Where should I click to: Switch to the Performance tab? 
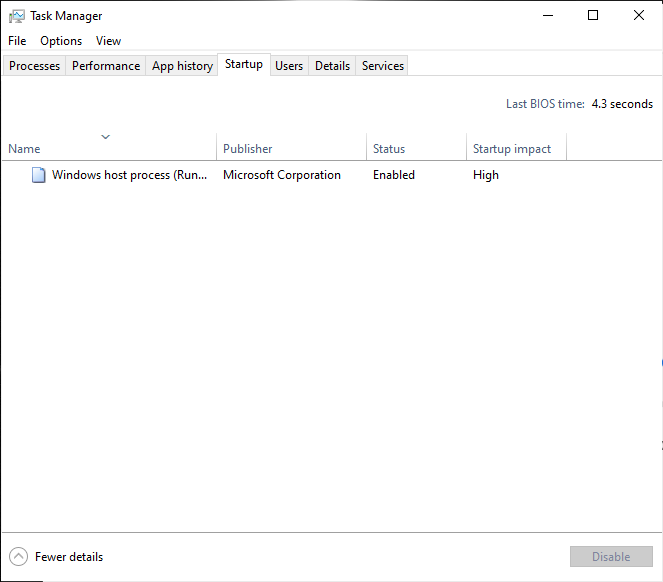click(106, 66)
